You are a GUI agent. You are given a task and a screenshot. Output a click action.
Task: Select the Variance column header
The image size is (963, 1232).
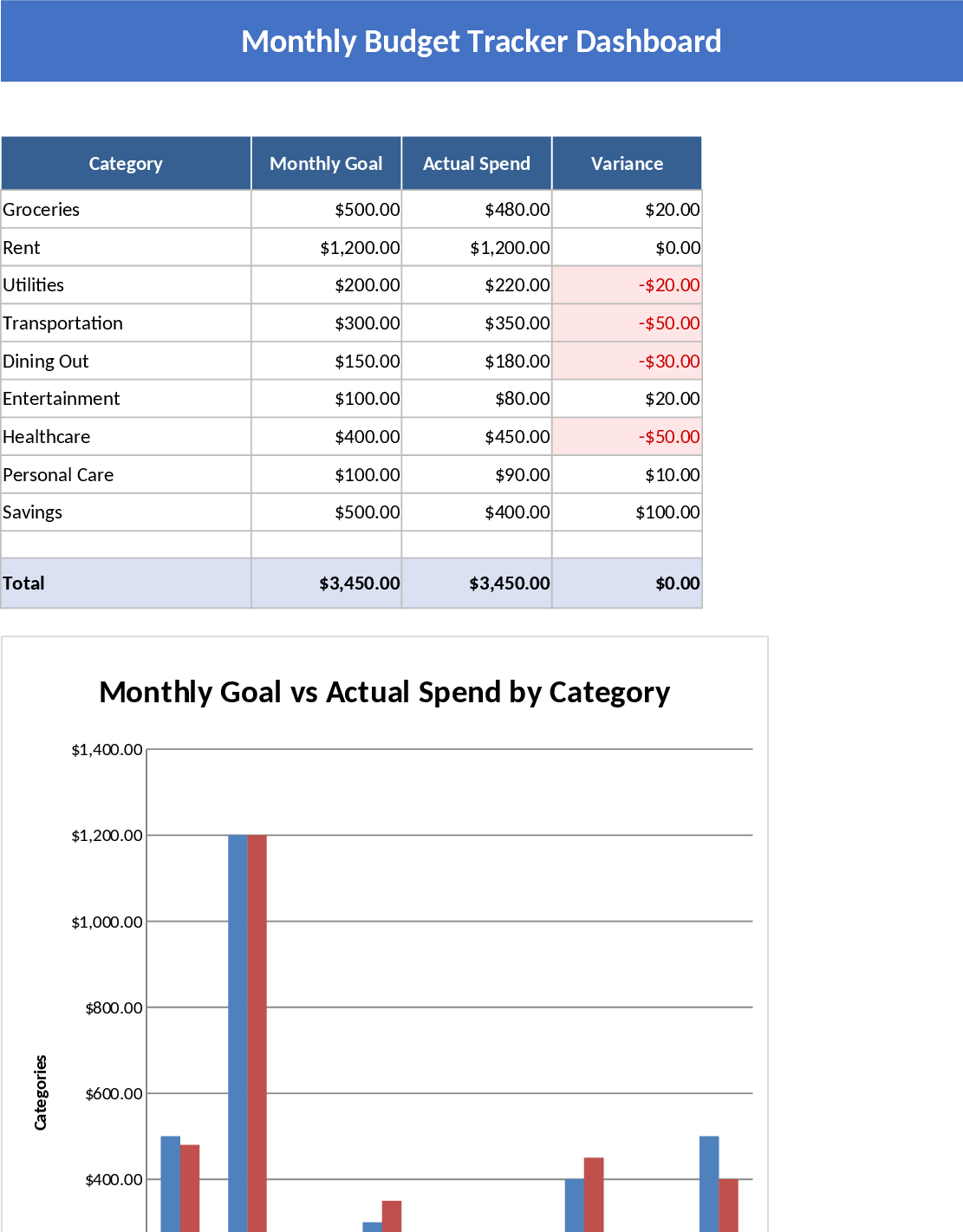tap(627, 163)
